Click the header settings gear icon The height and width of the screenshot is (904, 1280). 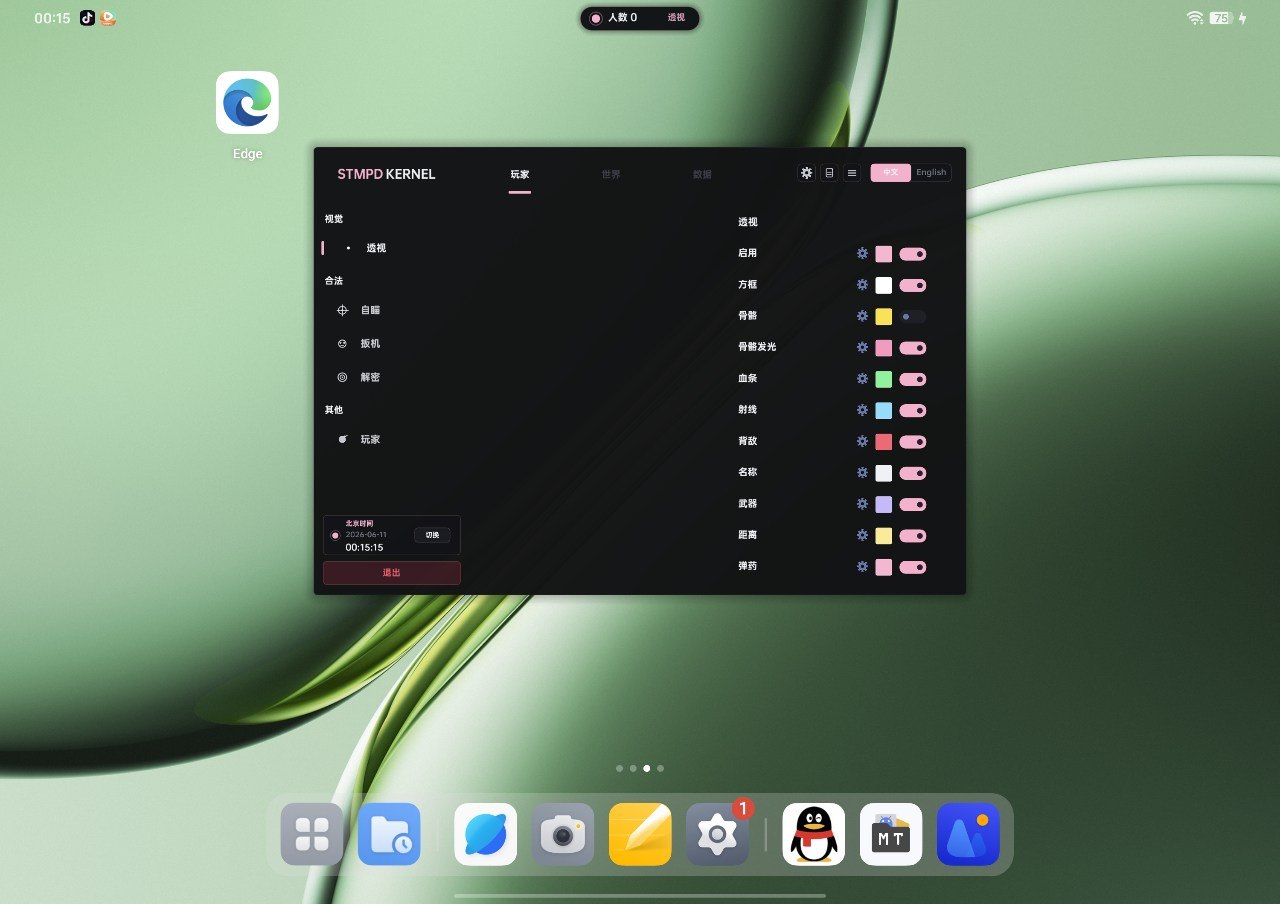coord(806,173)
